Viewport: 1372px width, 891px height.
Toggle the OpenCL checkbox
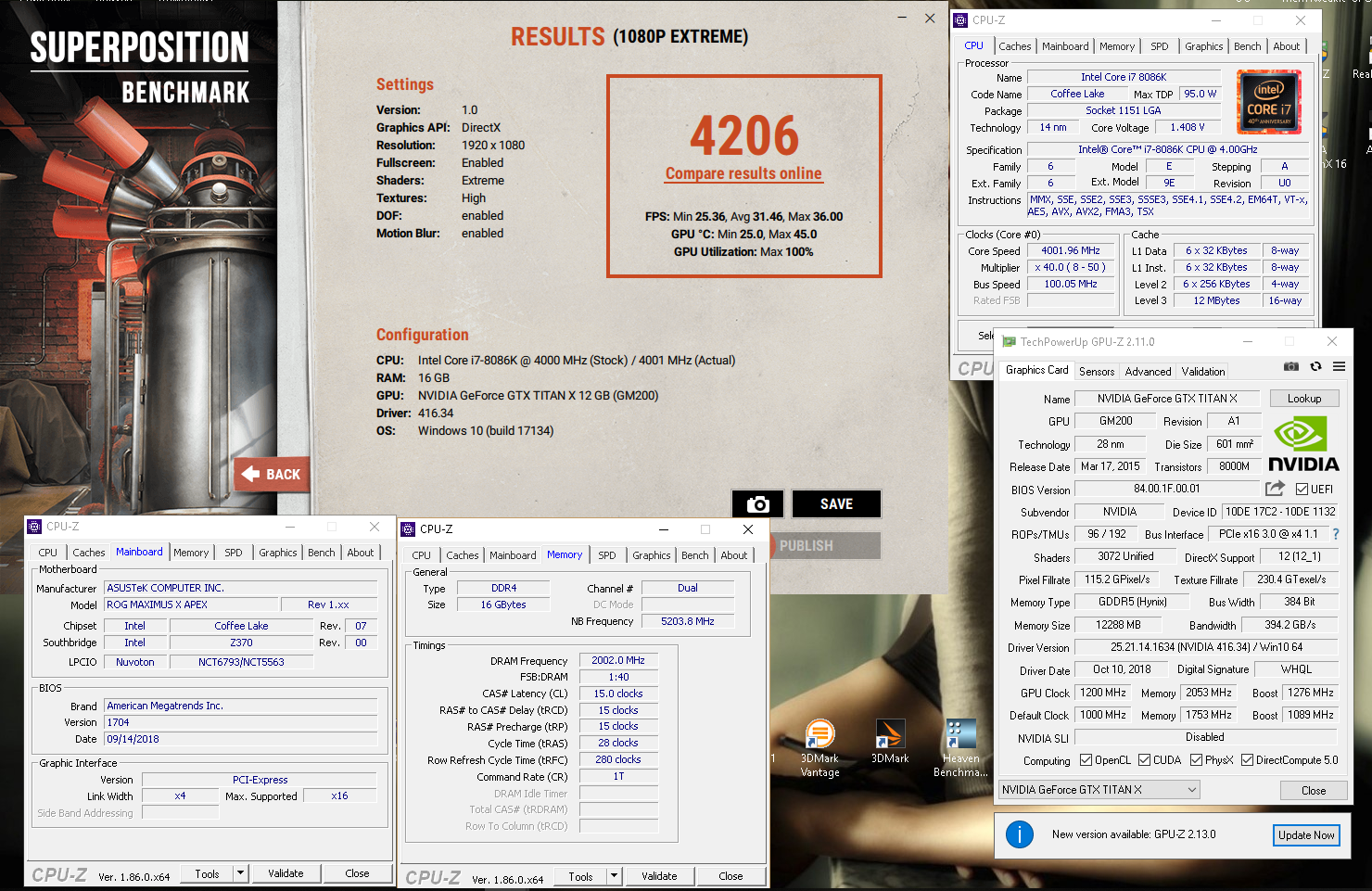click(x=1086, y=760)
